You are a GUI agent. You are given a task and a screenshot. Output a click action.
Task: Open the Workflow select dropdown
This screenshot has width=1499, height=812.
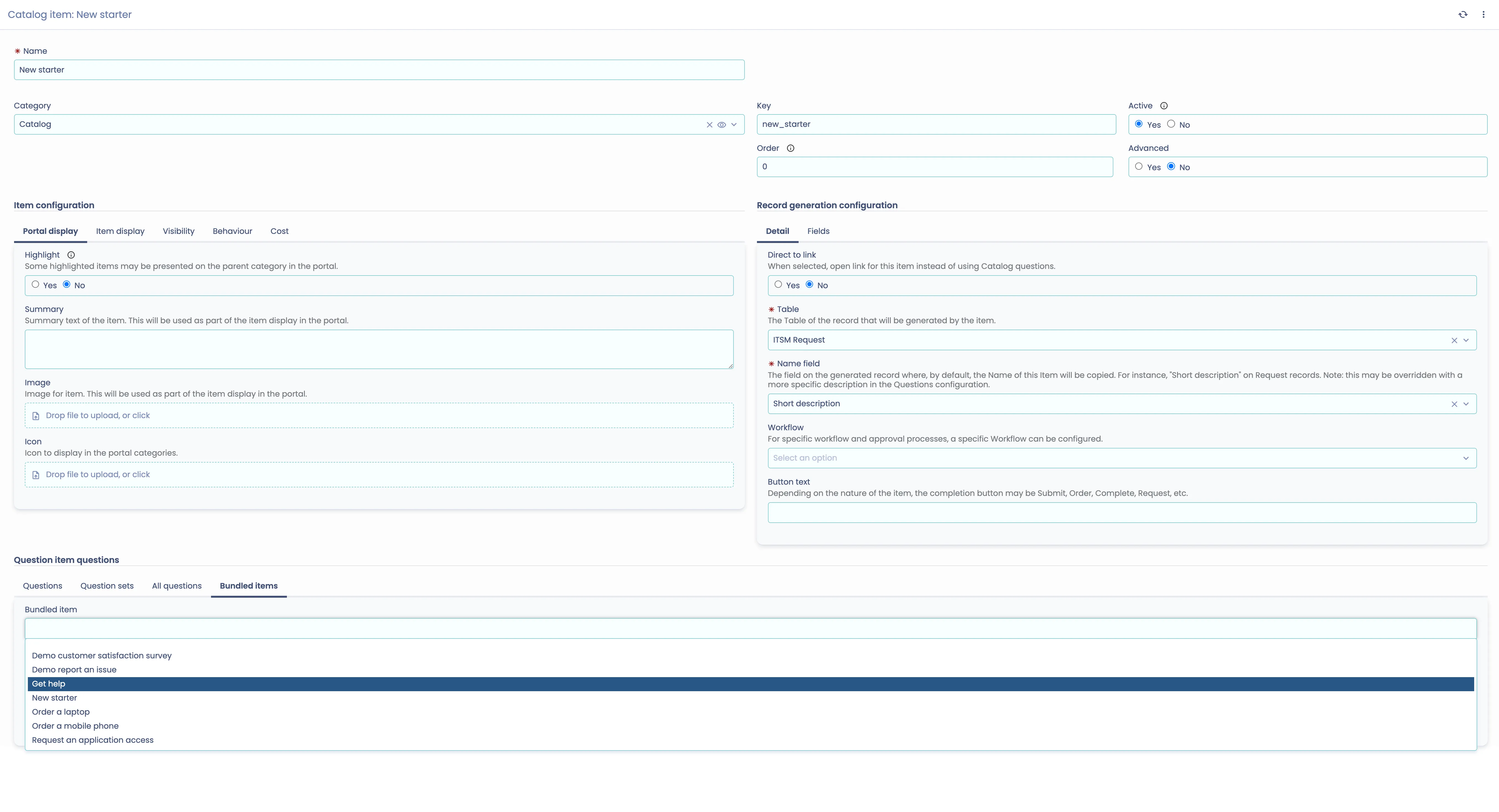1122,458
